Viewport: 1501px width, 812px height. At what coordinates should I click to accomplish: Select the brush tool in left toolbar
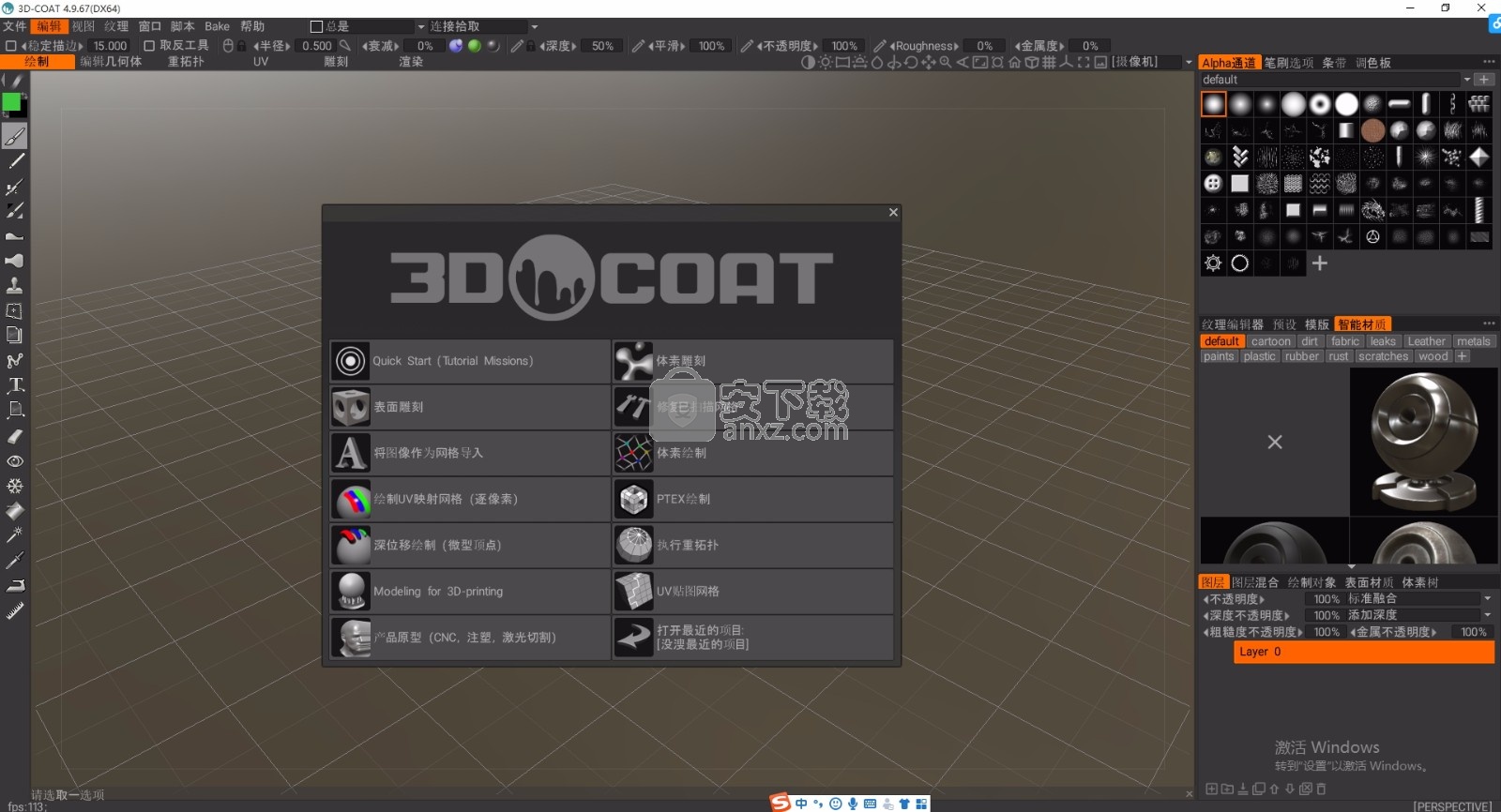pyautogui.click(x=14, y=137)
